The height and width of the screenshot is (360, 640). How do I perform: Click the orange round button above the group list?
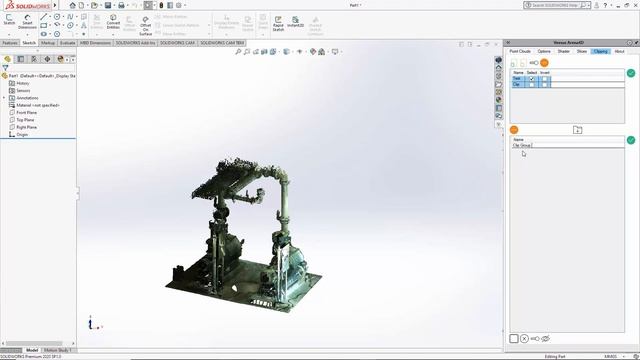514,130
